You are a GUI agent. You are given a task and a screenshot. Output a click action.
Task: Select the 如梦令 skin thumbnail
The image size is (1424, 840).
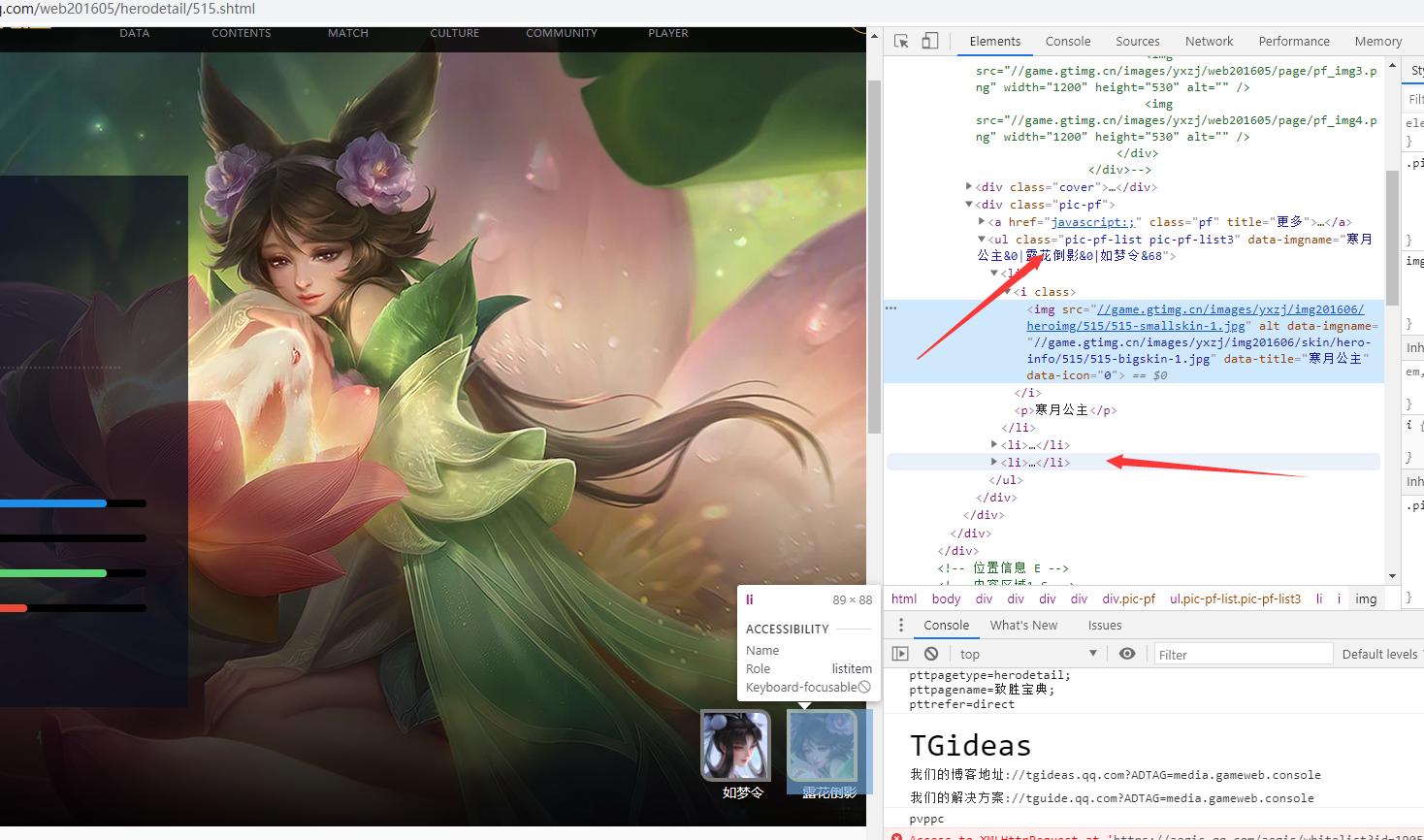(x=736, y=745)
